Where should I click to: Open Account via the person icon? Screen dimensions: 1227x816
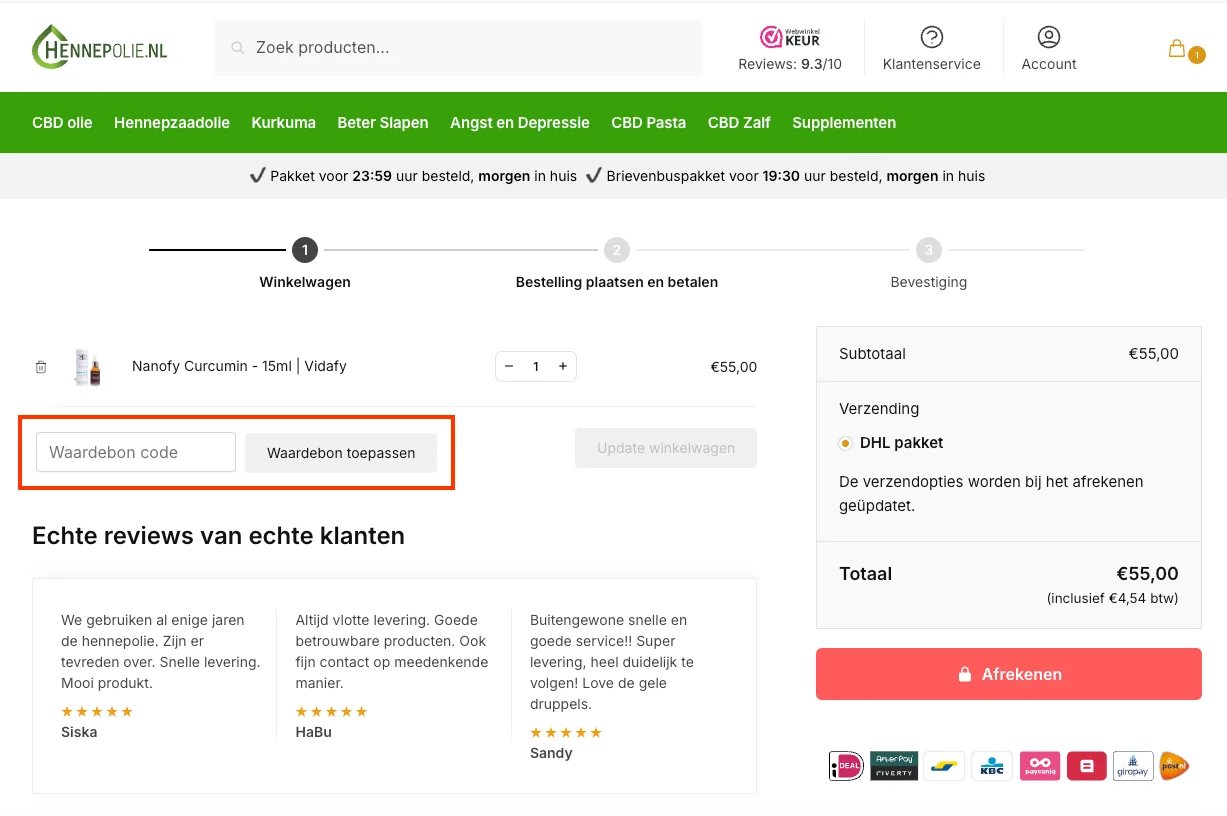[1048, 36]
